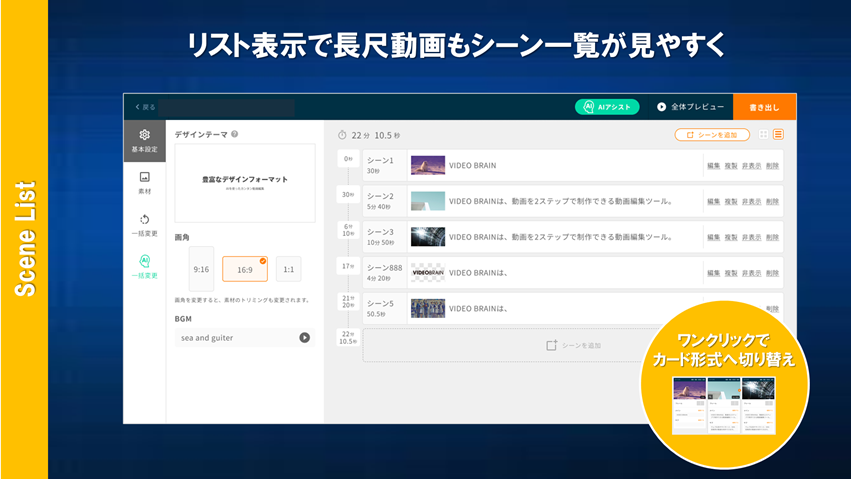Open the デザインテーマ preview thumbnail

click(244, 182)
